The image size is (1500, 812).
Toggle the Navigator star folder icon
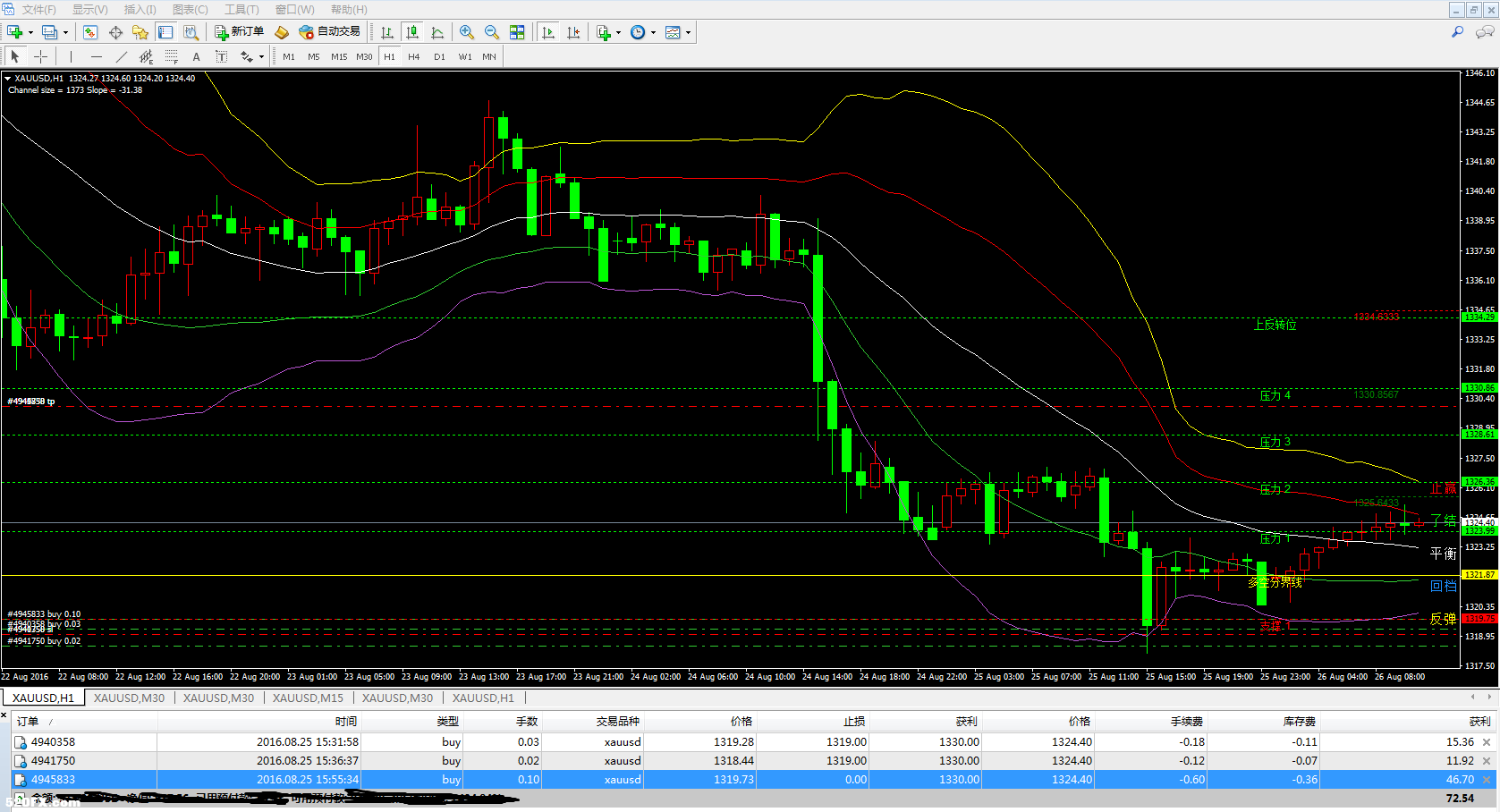(x=140, y=32)
